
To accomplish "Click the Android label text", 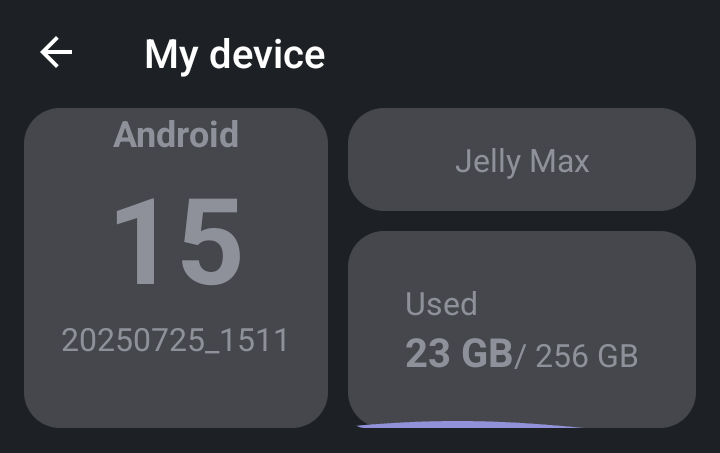I will [x=176, y=134].
